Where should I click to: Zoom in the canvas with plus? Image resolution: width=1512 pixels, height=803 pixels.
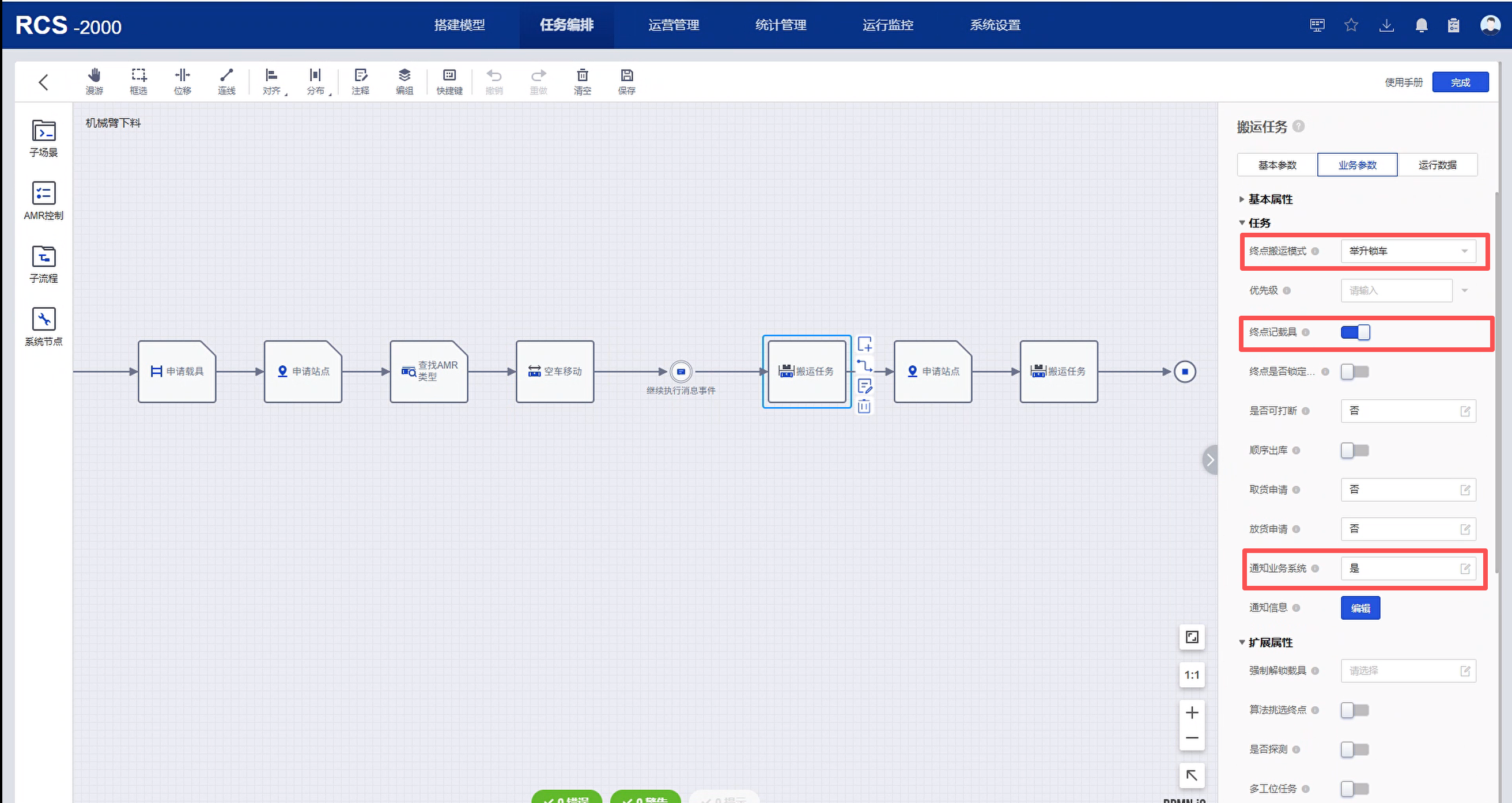pos(1192,713)
